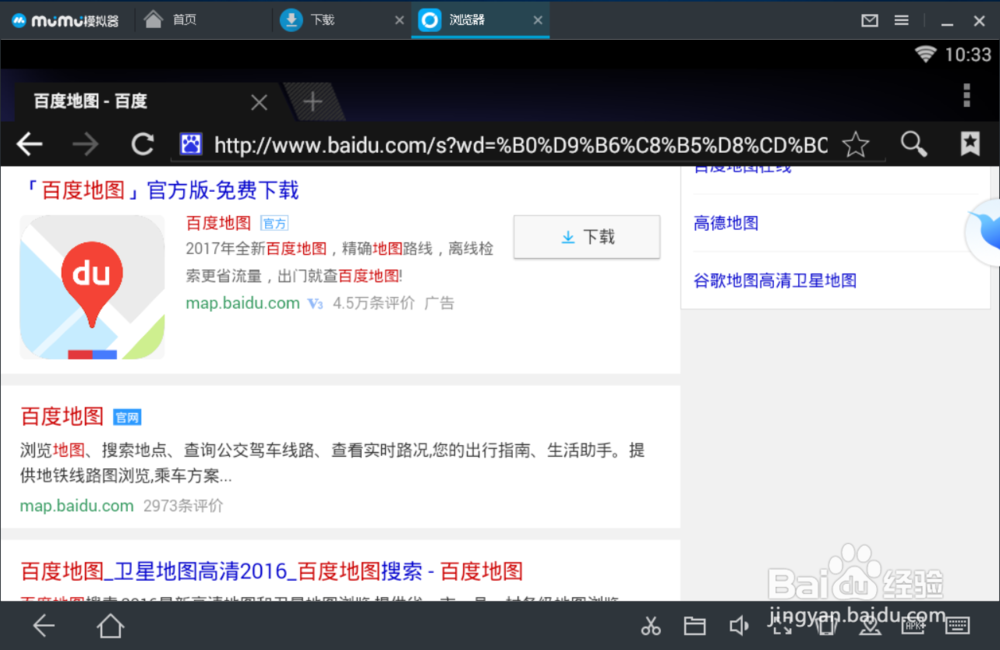Screen dimensions: 1000x650
Task: Close the 百度地图 - 百度 browser tab
Action: (259, 102)
